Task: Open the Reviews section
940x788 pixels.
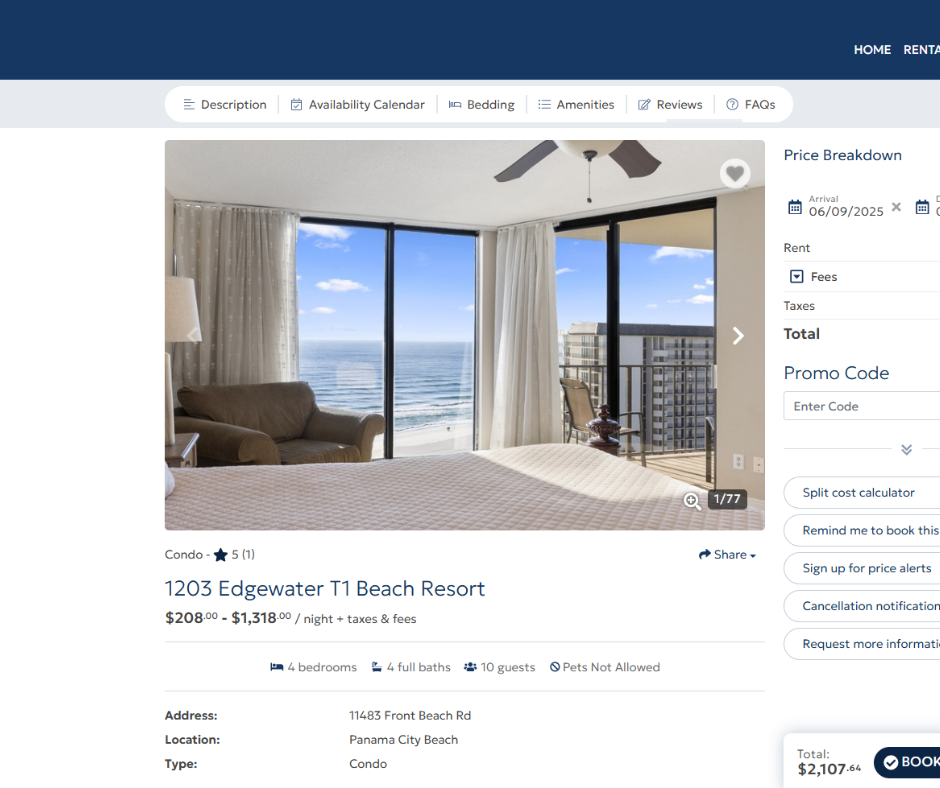Action: pos(670,105)
